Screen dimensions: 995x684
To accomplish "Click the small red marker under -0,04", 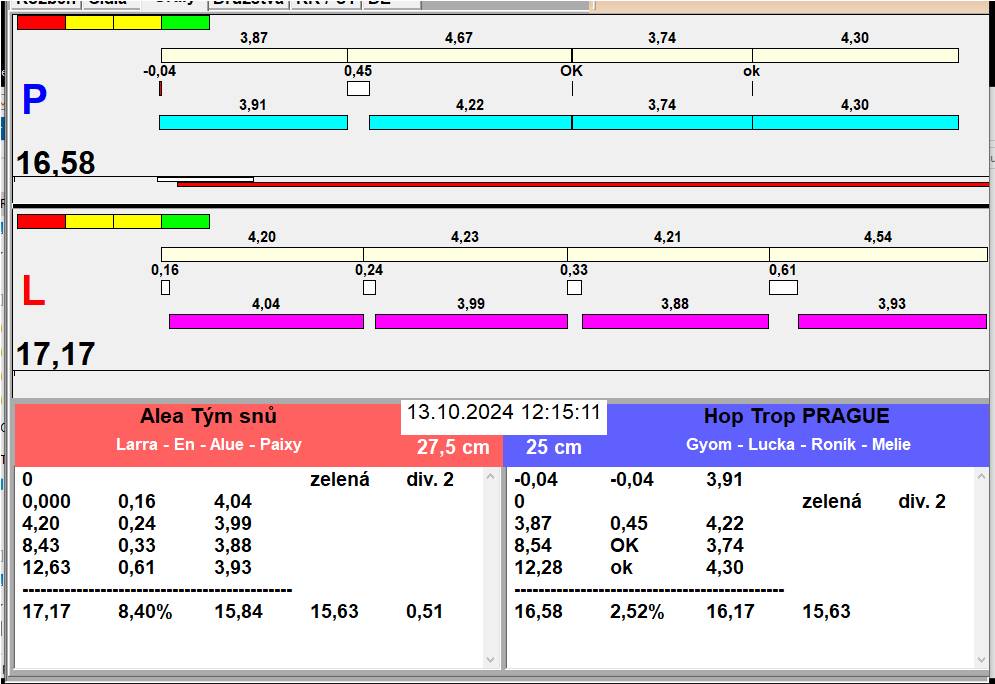I will tap(160, 89).
